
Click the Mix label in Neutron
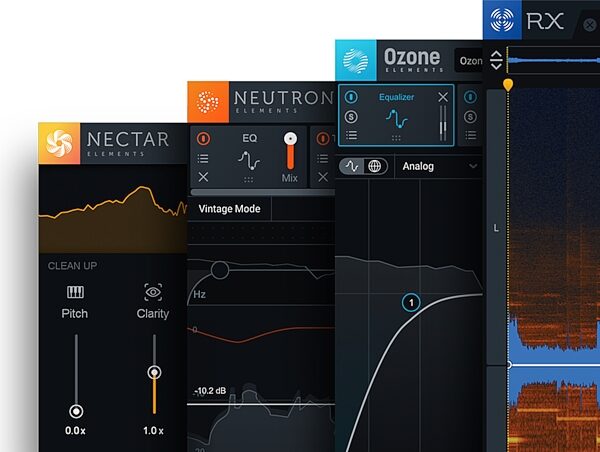tap(290, 178)
